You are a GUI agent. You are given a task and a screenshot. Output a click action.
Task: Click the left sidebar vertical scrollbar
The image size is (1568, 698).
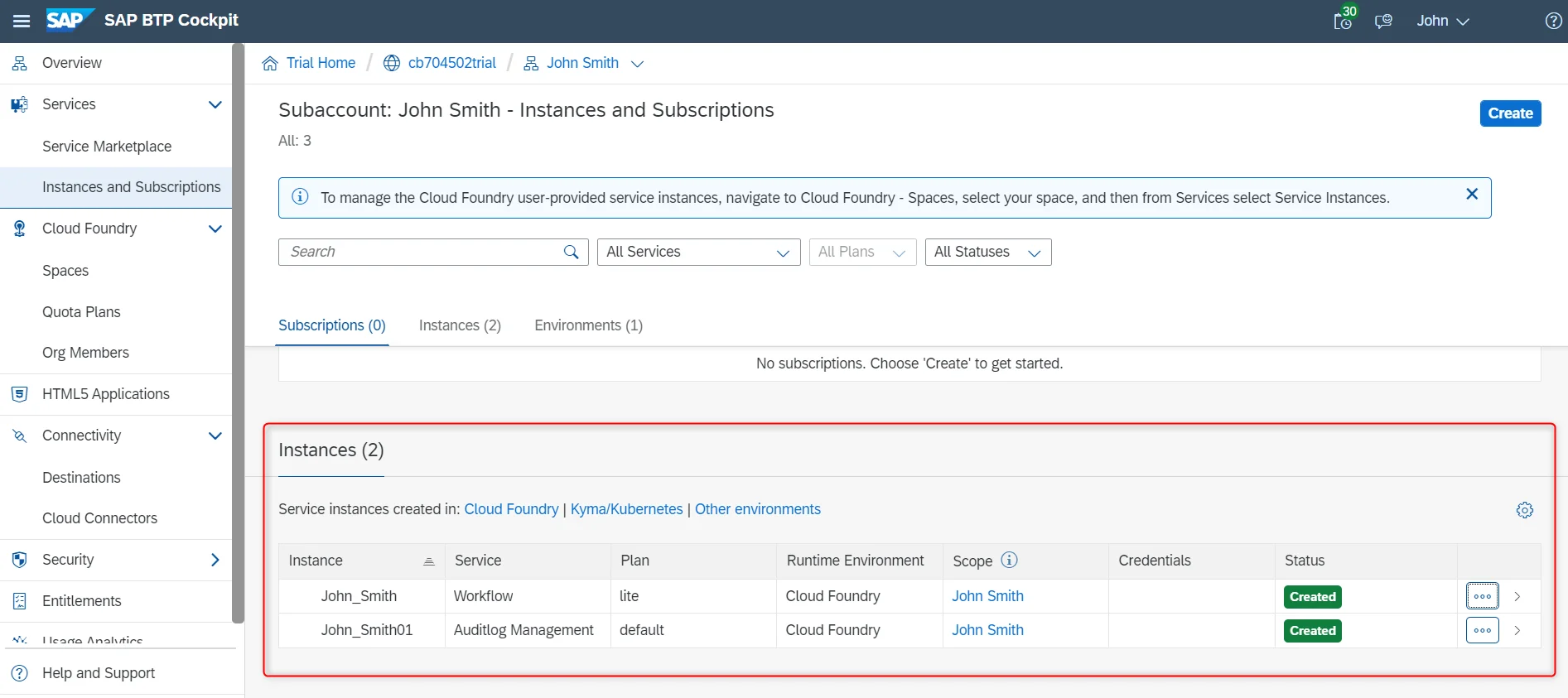coord(239,333)
